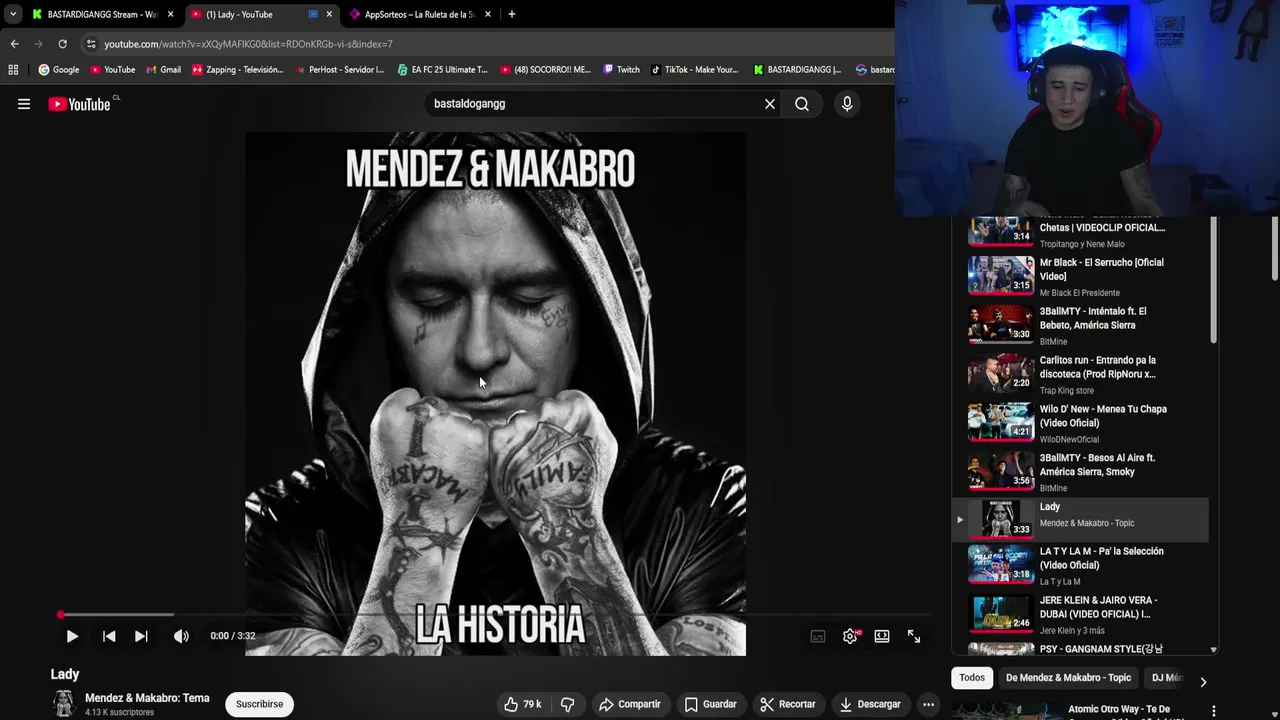Click the youtube.com address bar URL

click(x=248, y=44)
